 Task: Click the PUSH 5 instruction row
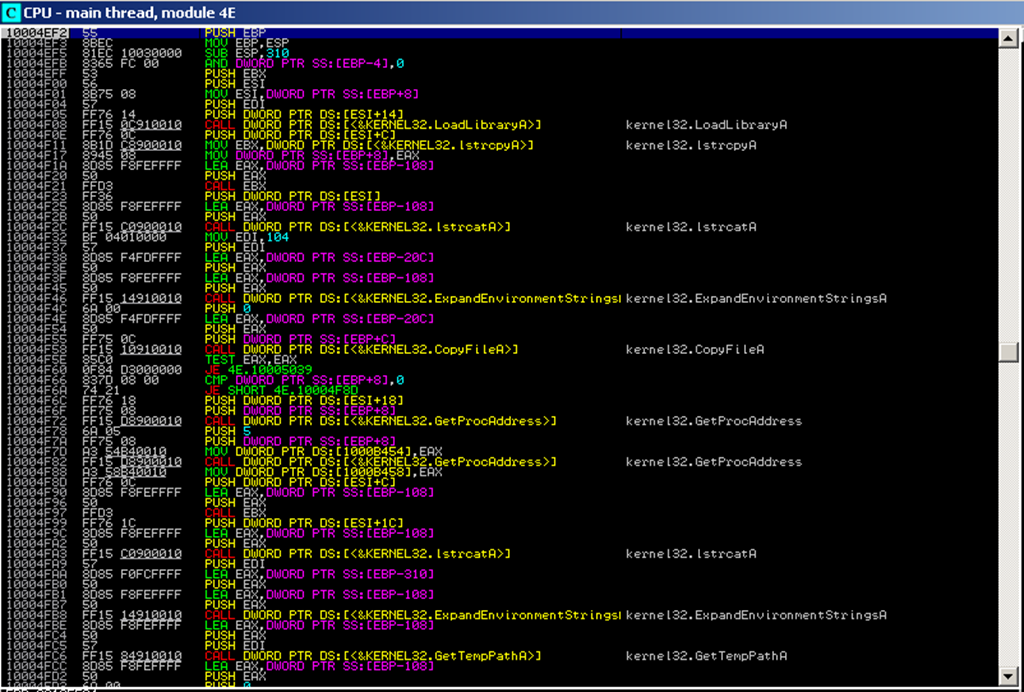pos(220,431)
